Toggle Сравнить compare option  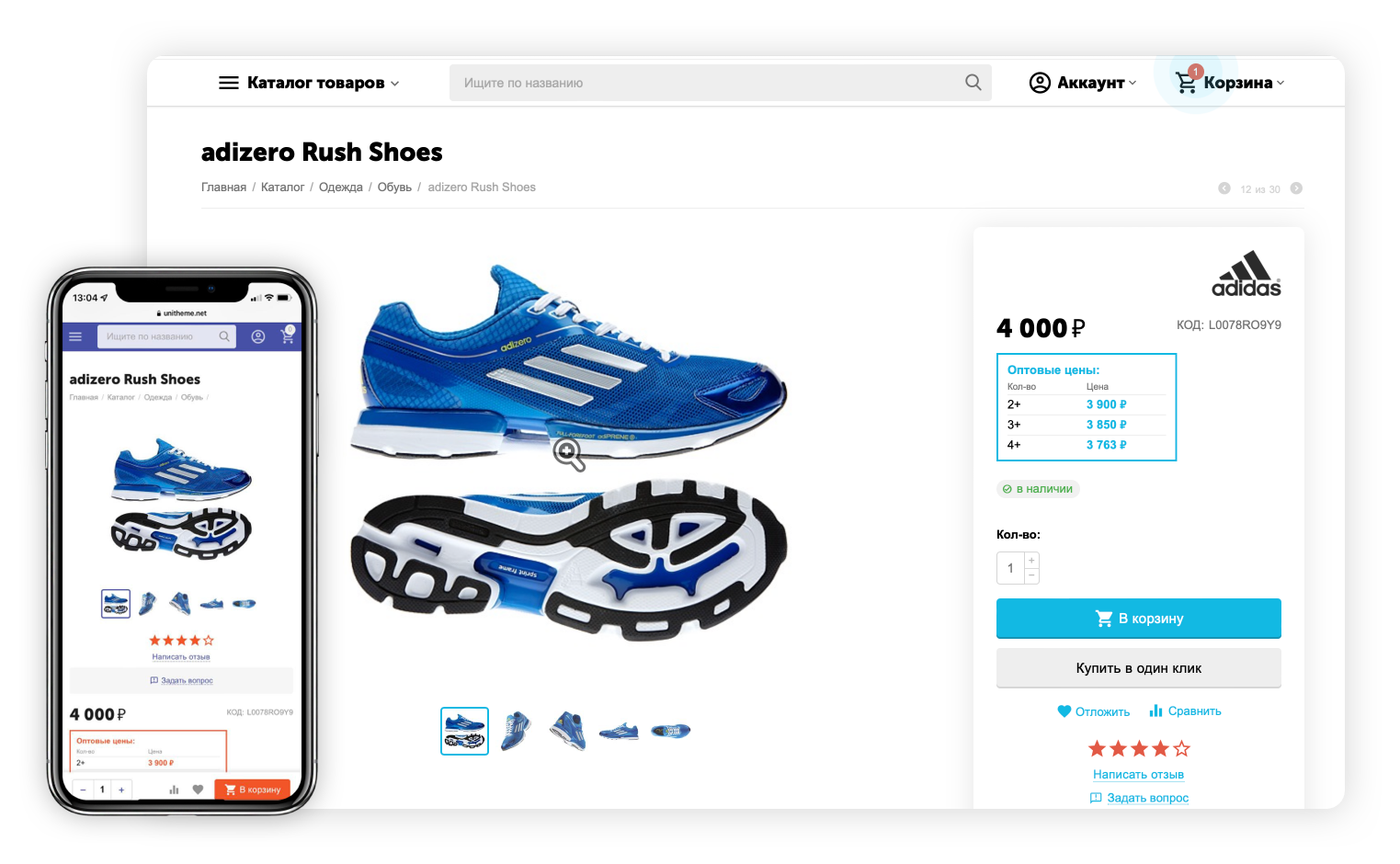1185,711
